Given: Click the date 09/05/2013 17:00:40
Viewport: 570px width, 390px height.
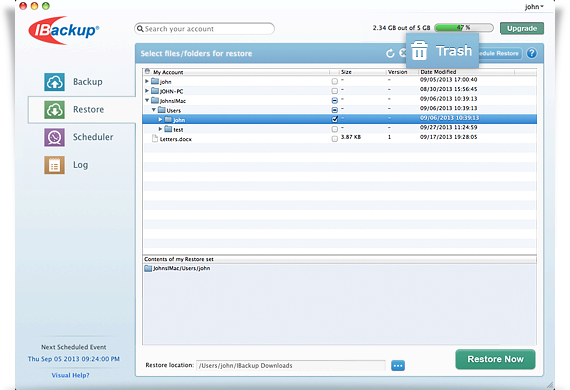Looking at the screenshot, I should [x=449, y=80].
